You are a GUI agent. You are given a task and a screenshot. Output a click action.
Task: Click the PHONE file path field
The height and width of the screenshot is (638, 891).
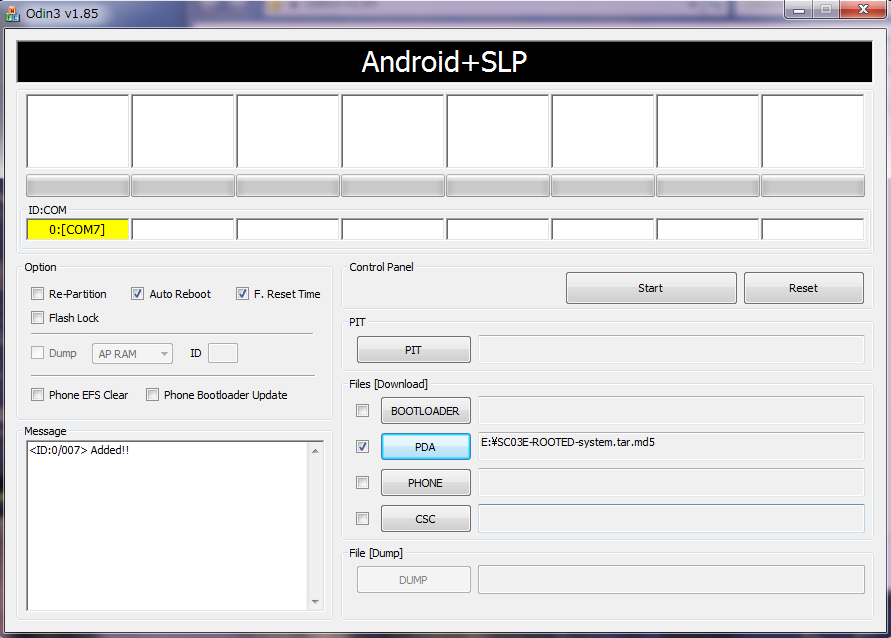tap(671, 482)
